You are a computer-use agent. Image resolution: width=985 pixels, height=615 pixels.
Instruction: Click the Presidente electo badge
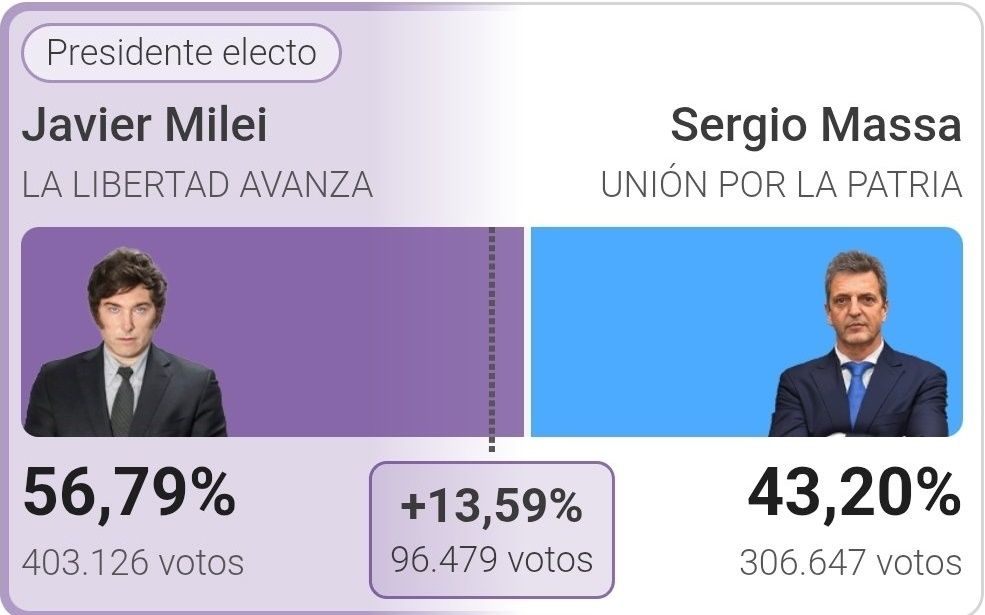point(182,53)
